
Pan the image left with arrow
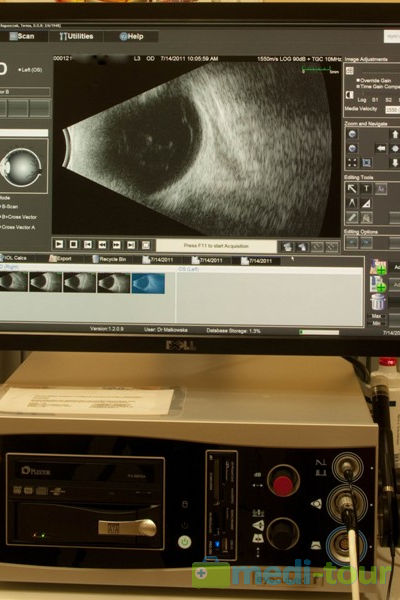click(x=380, y=148)
